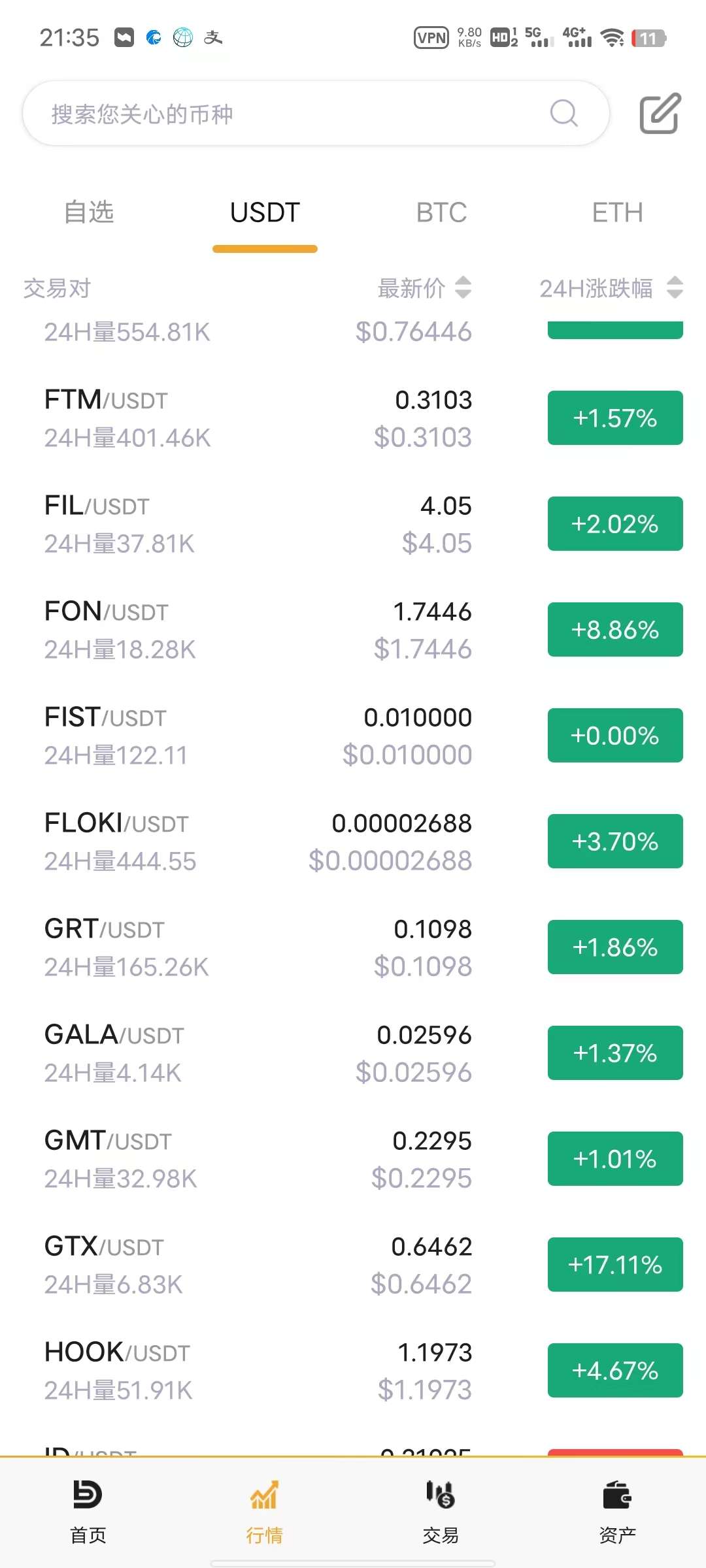Toggle FIST +0.00% change badge

tap(615, 736)
